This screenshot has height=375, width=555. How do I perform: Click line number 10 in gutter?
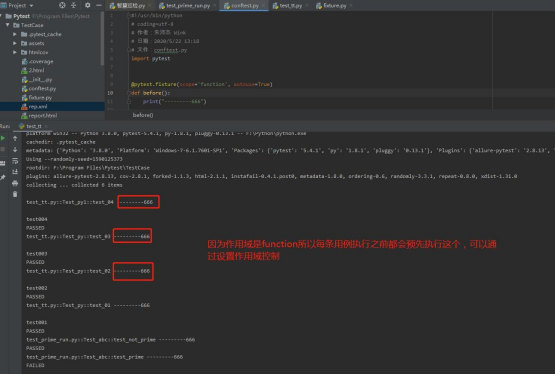click(x=110, y=93)
